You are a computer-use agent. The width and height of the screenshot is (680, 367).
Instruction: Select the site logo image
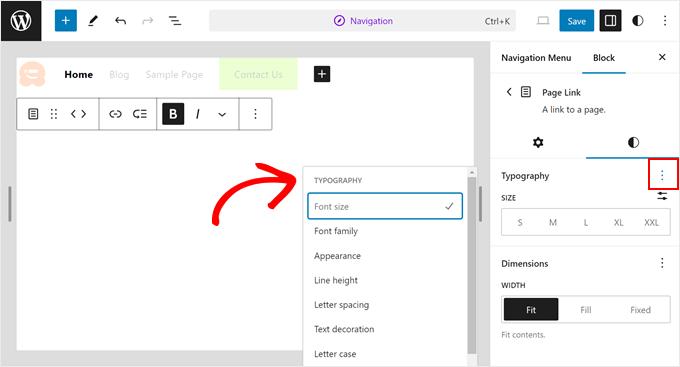(32, 74)
